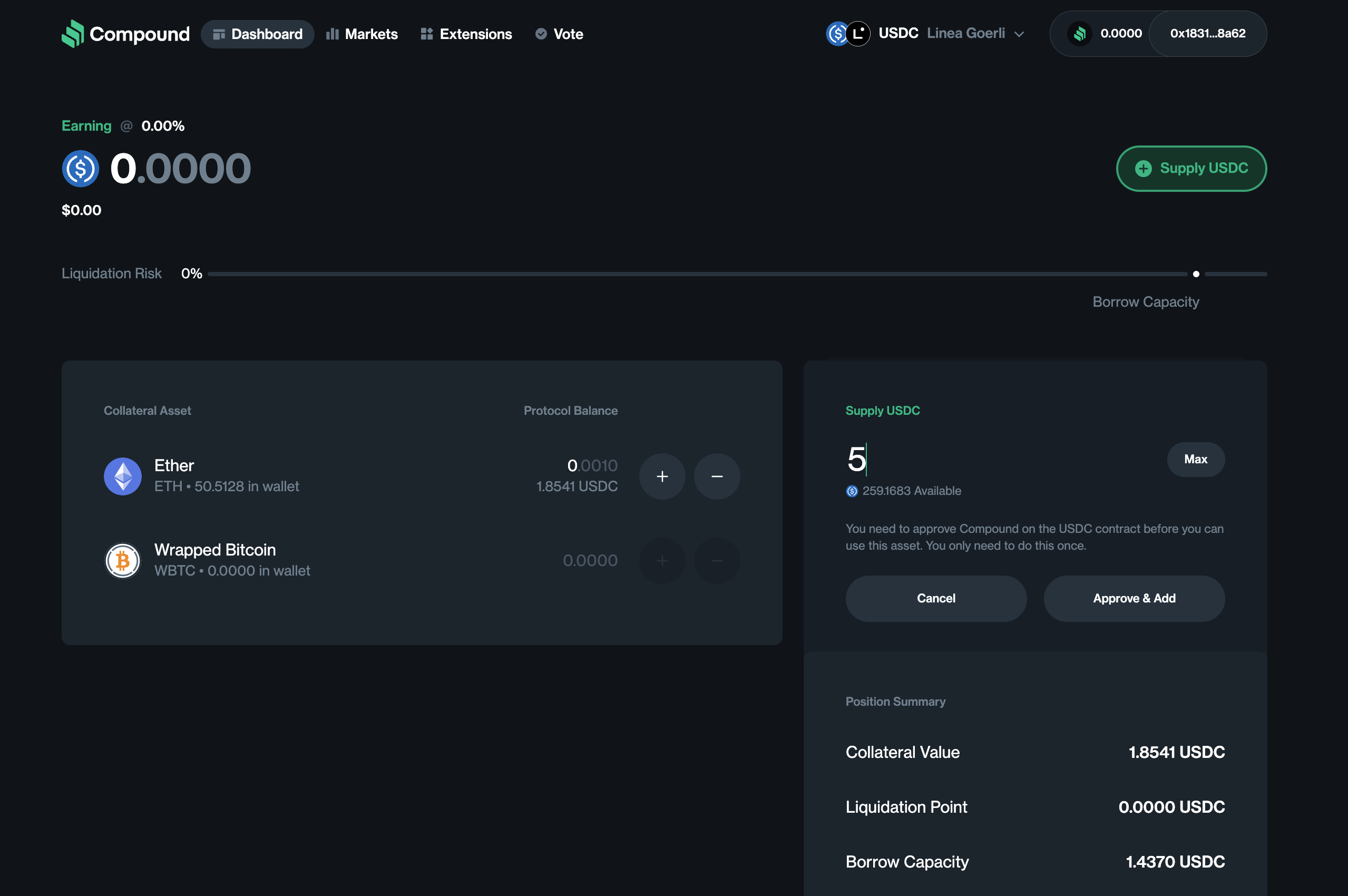Click the large USDC coin icon
This screenshot has height=896, width=1348.
(x=81, y=169)
